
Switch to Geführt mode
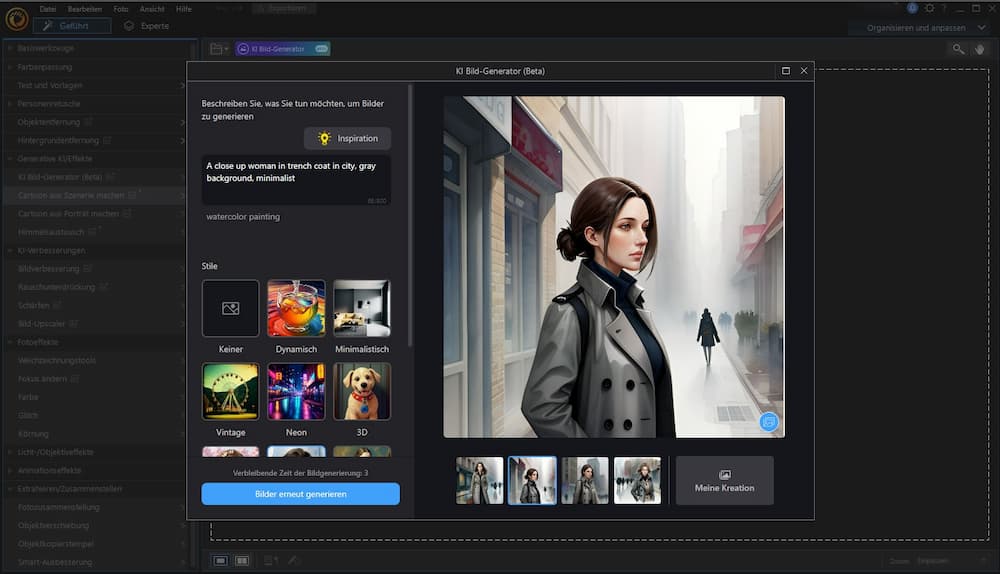click(71, 25)
